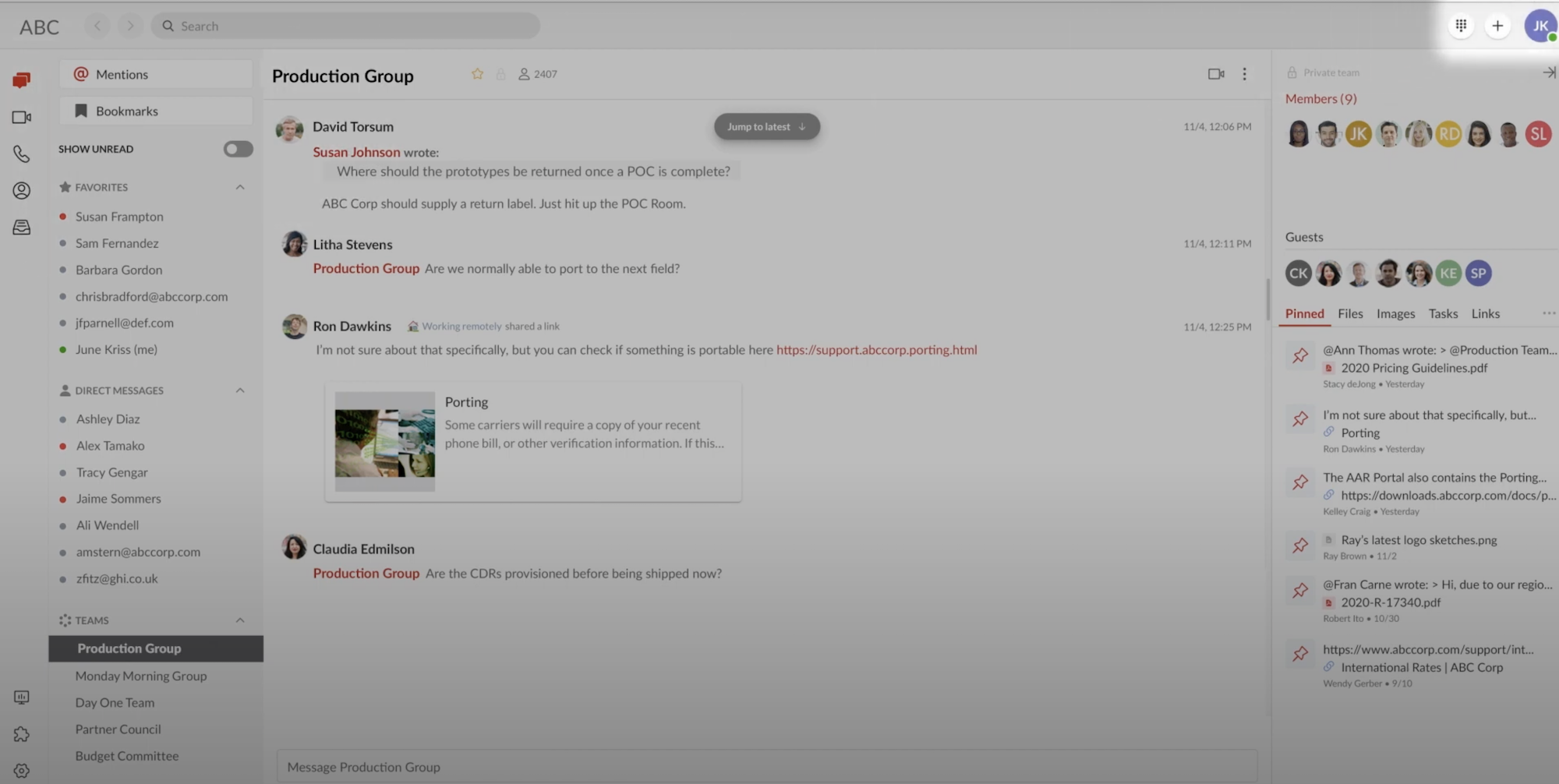Toggle the Show Unread switch
The image size is (1559, 784).
[x=238, y=149]
